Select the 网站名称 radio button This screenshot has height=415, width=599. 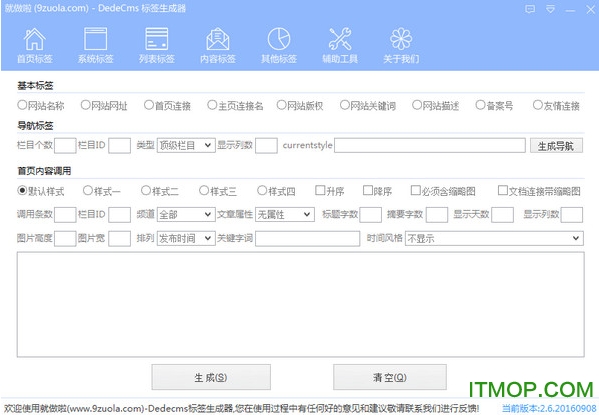coord(22,105)
